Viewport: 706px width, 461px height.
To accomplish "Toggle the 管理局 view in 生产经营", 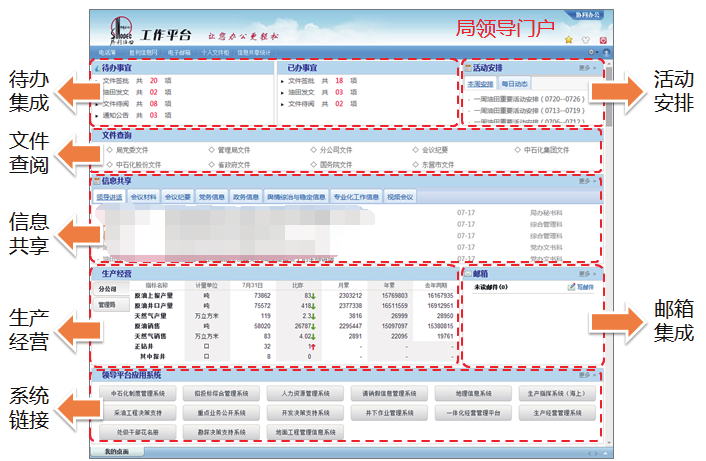I will [x=108, y=305].
